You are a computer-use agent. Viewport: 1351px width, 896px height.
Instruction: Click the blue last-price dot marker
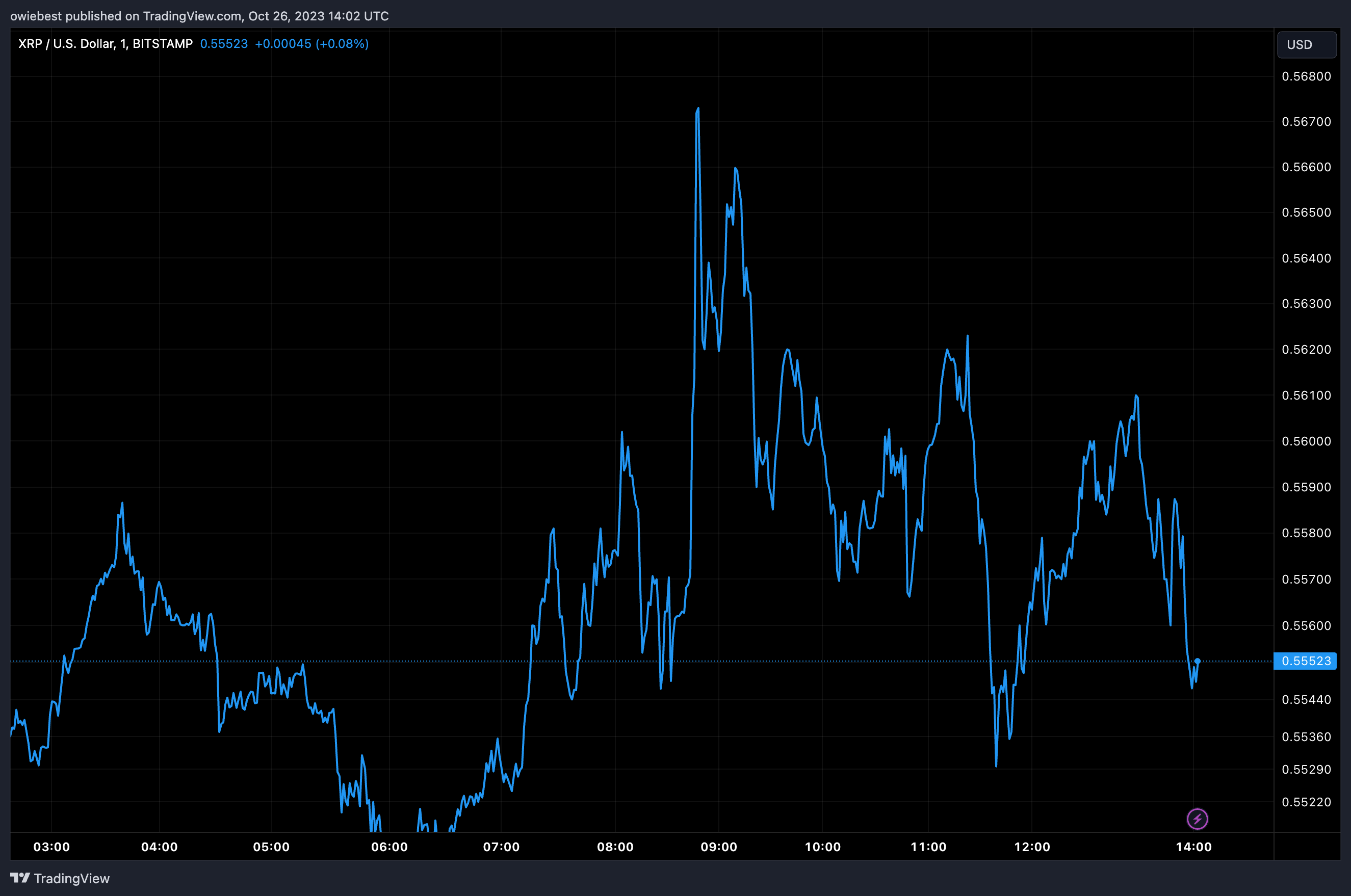[1197, 661]
